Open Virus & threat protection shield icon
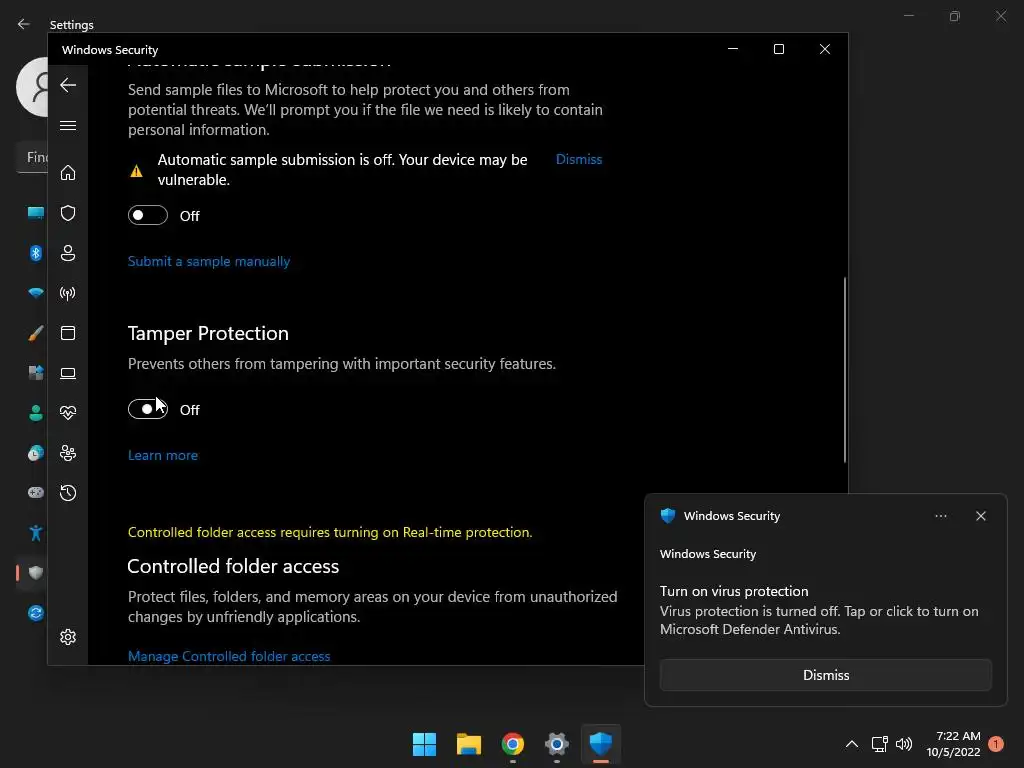Screen dimensions: 1024x768 (68, 213)
